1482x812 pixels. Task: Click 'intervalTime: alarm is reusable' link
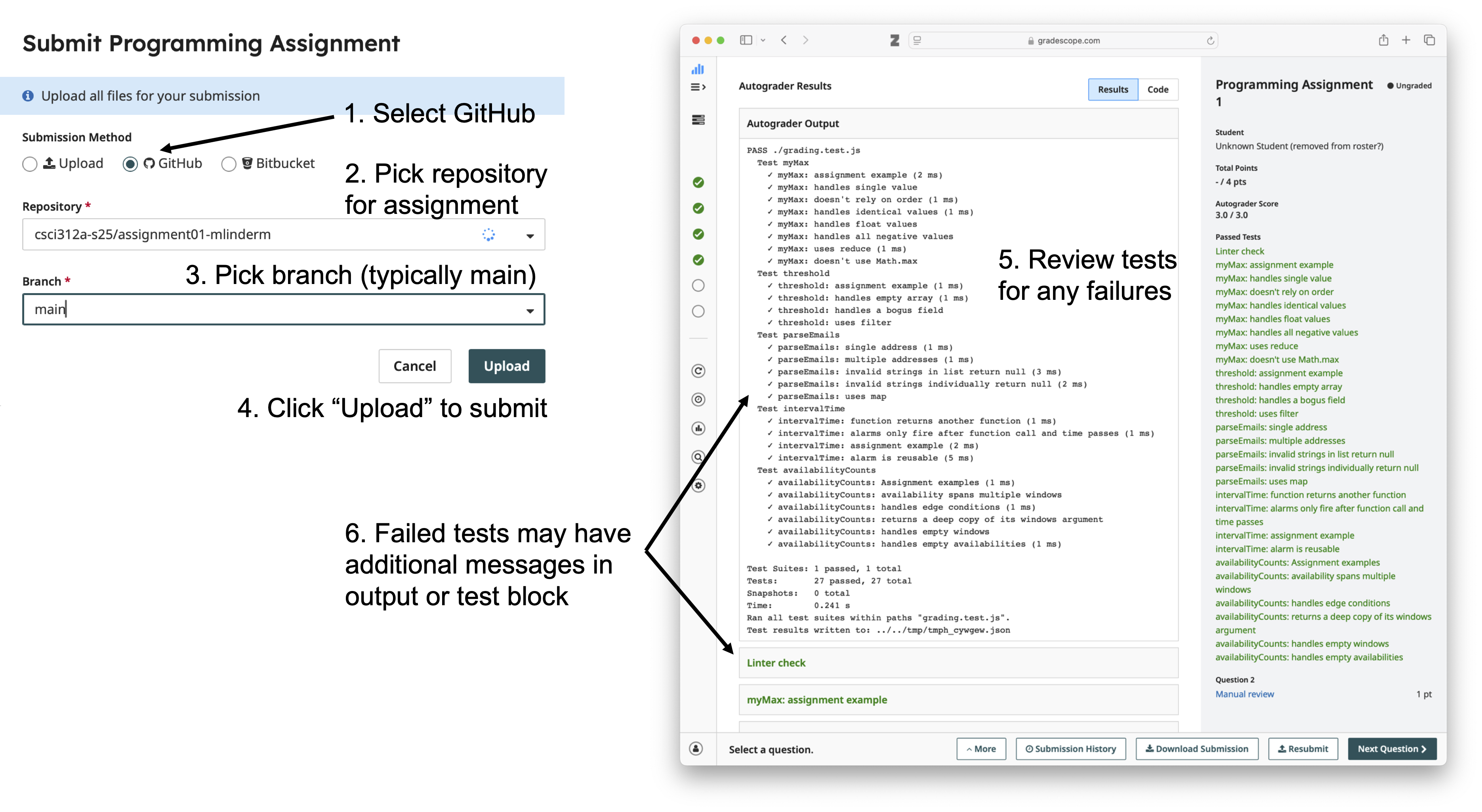pyautogui.click(x=1277, y=549)
